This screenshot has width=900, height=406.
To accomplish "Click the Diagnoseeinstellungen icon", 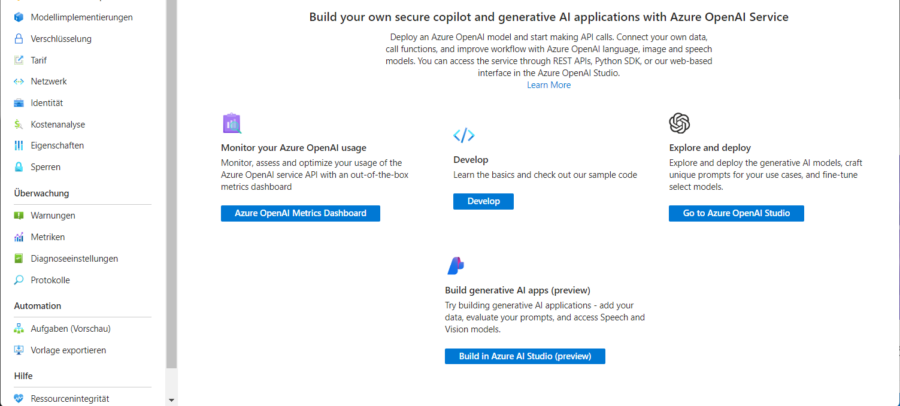I will tap(19, 258).
